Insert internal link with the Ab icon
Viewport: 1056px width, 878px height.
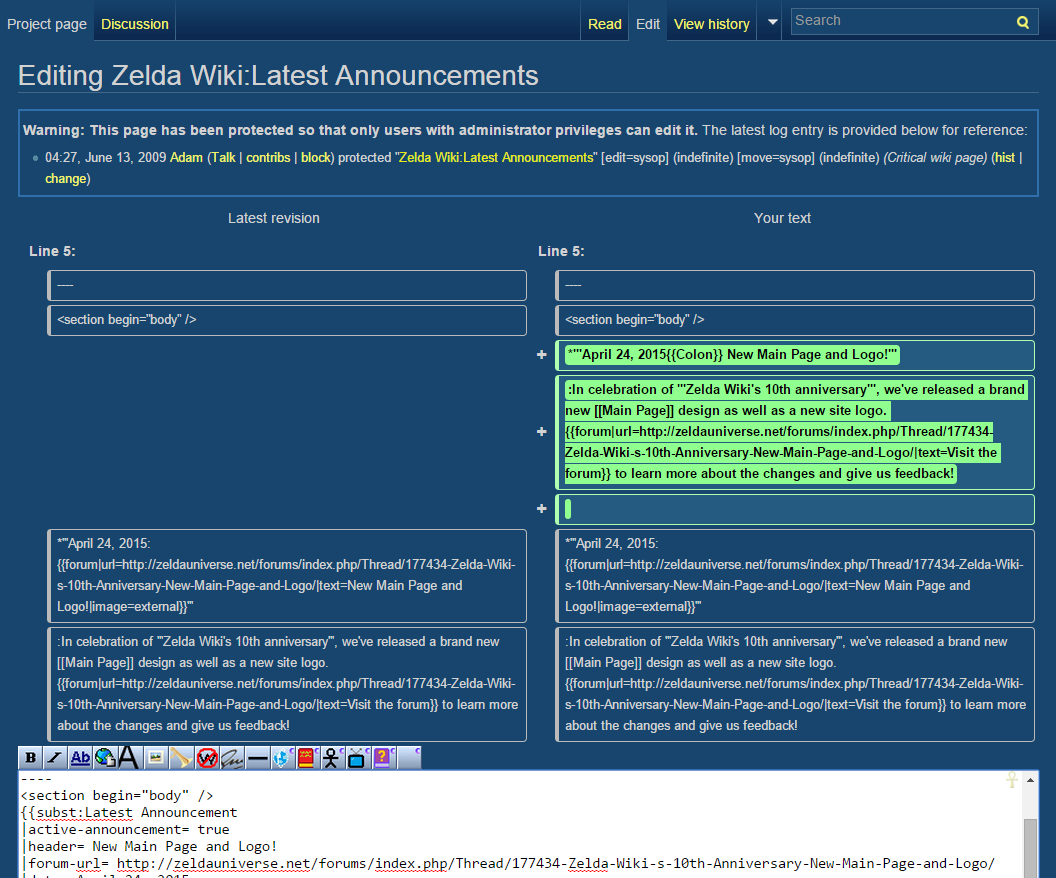pos(80,758)
